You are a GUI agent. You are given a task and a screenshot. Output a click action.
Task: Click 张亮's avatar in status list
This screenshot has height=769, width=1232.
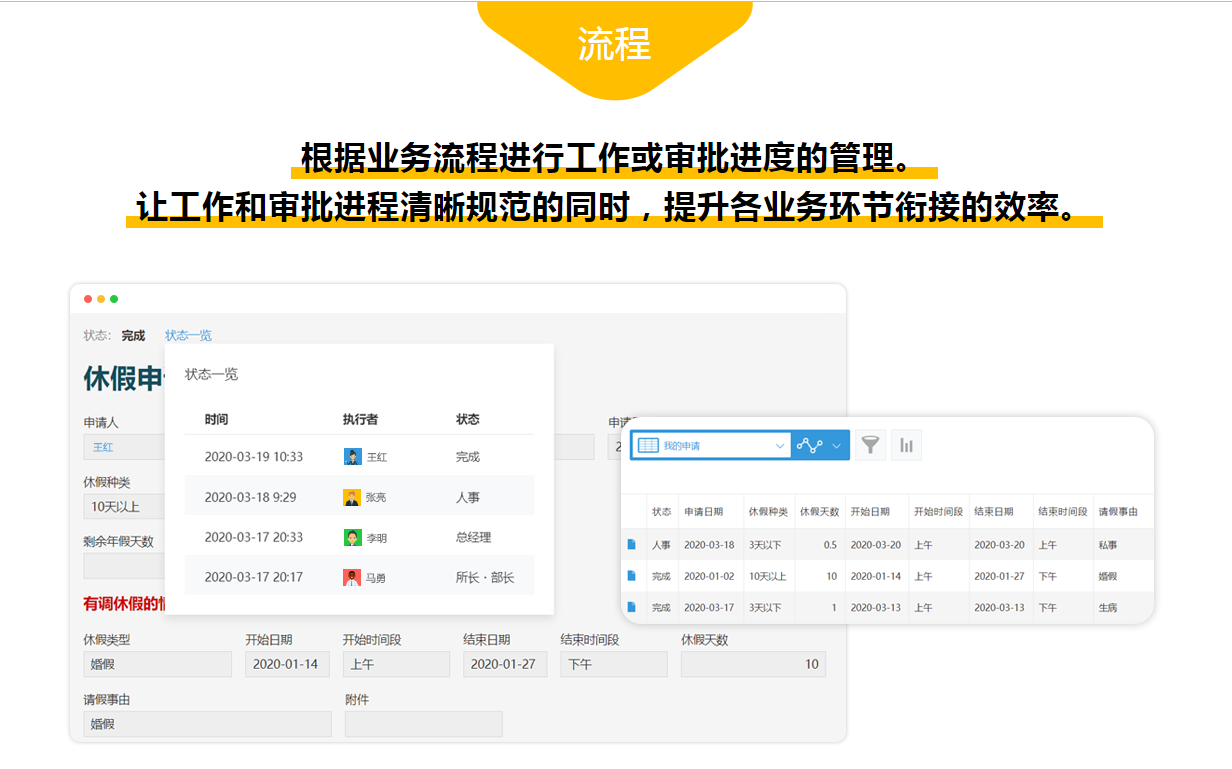point(352,497)
